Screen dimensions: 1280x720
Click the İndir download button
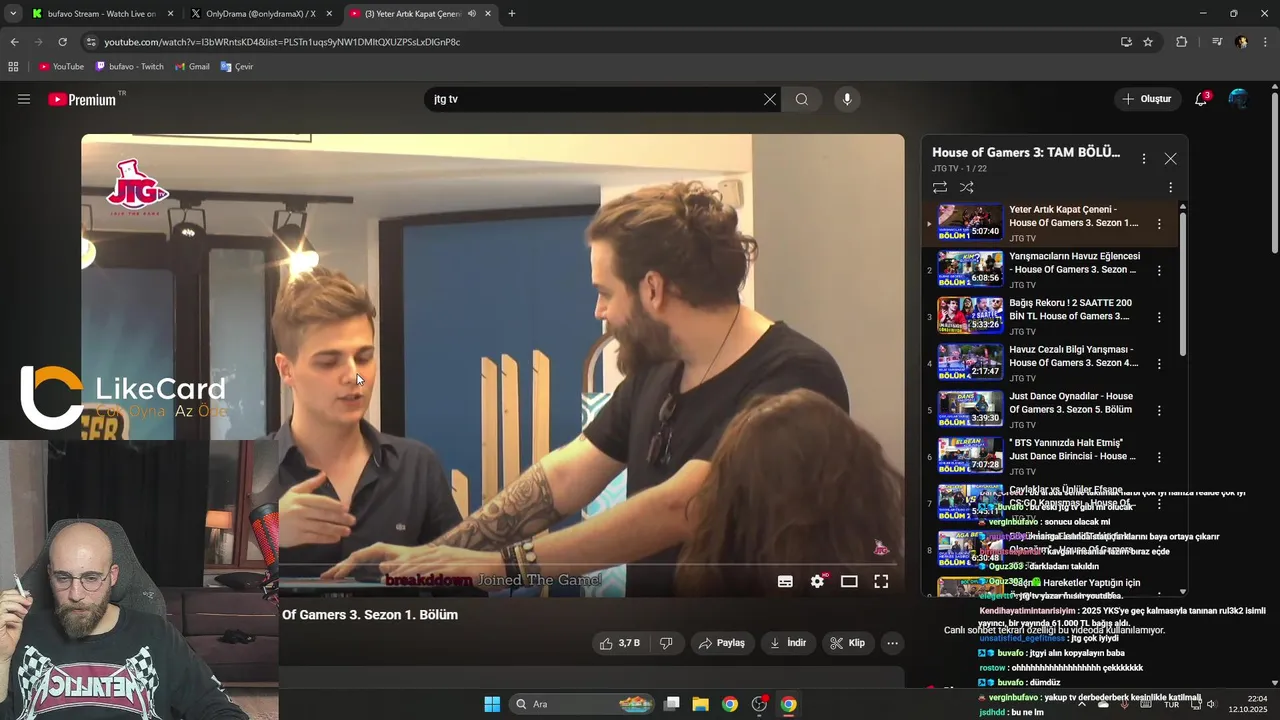coord(787,643)
